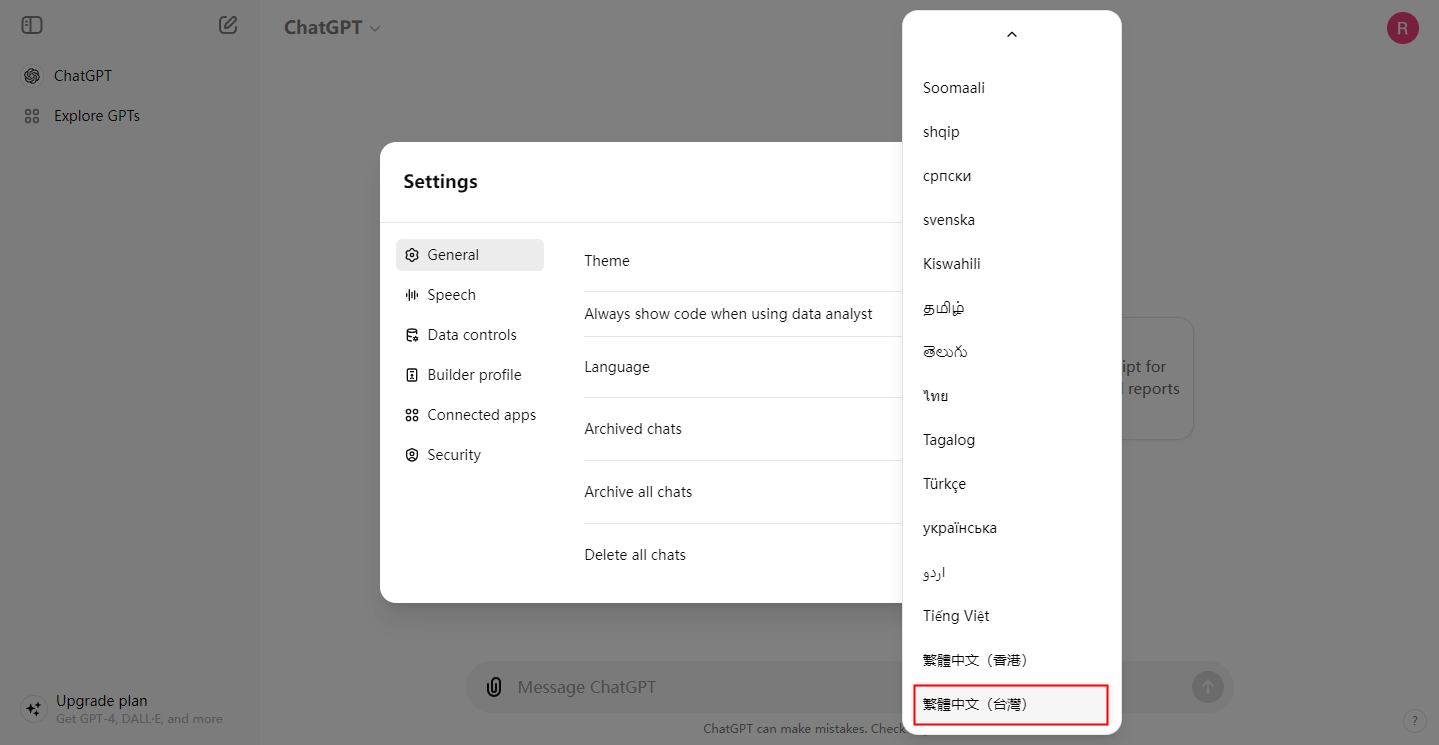The image size is (1439, 745).
Task: Open the Builder profile settings tab
Action: coord(470,375)
